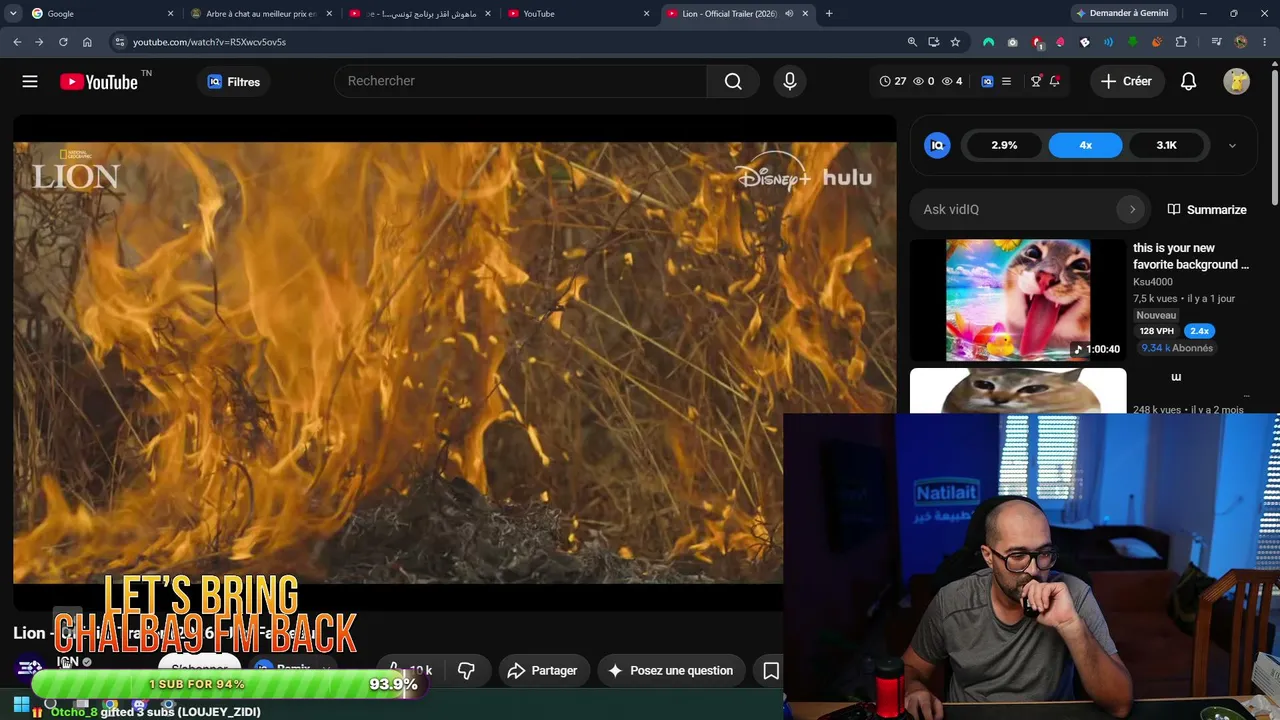Image resolution: width=1280 pixels, height=720 pixels.
Task: Click the install app icon in address bar
Action: coord(934,42)
